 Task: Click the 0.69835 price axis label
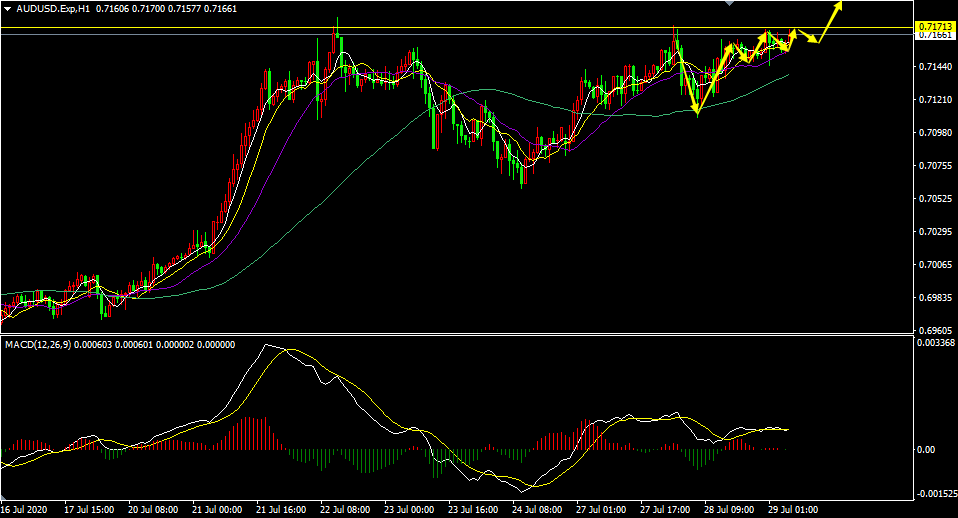point(935,297)
